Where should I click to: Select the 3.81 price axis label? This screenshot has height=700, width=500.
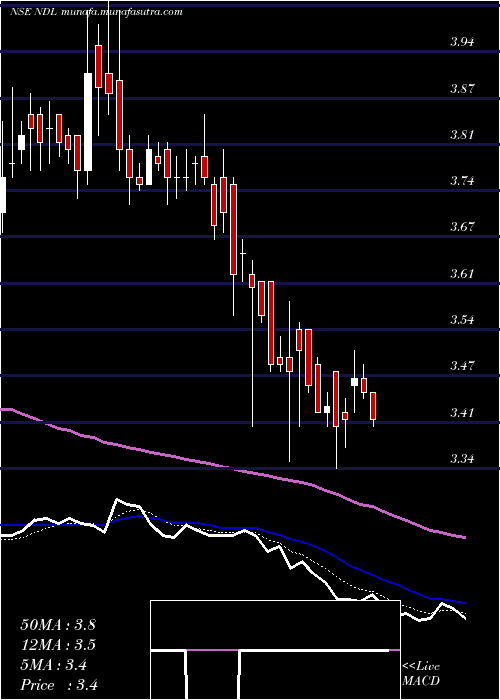[x=462, y=135]
